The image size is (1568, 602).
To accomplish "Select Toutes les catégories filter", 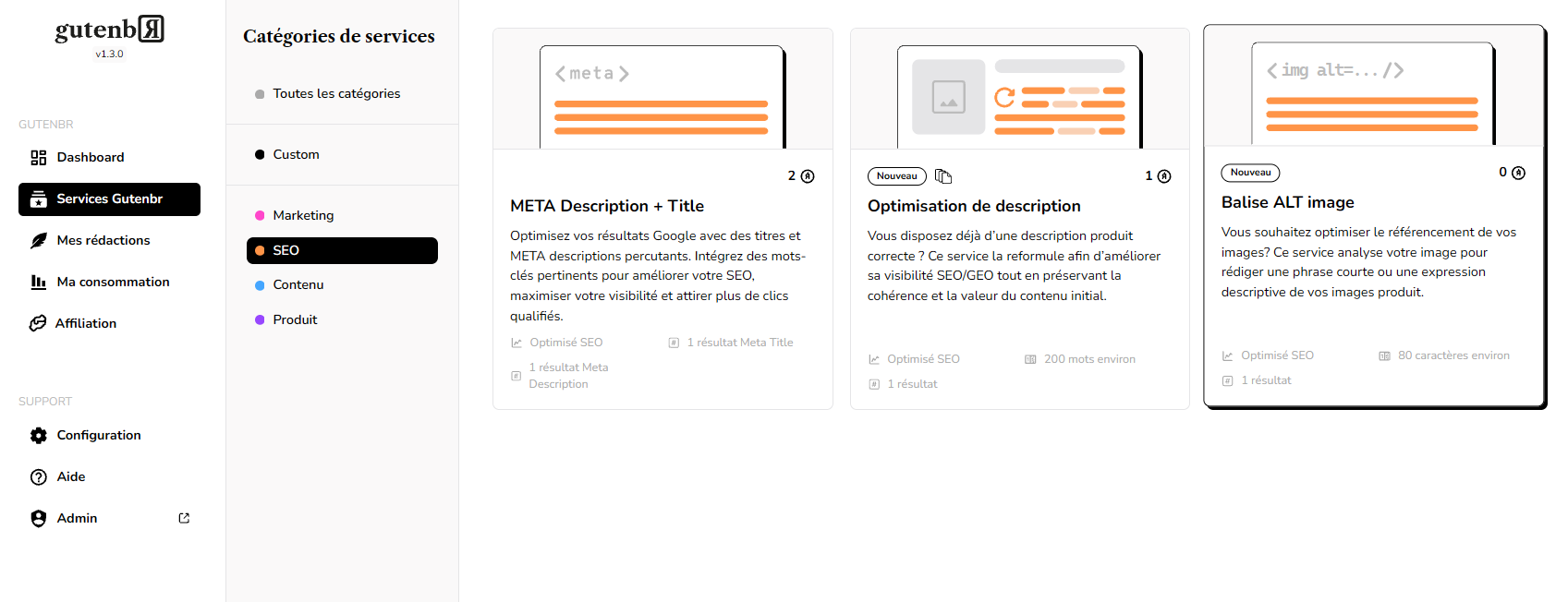I will [x=336, y=93].
